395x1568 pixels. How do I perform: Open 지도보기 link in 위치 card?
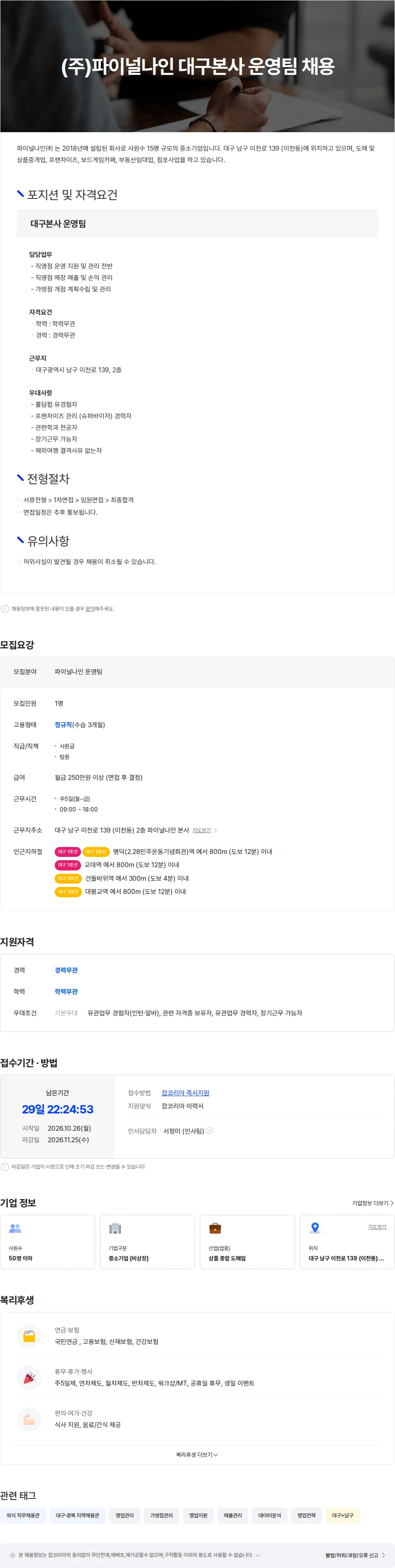tap(377, 1227)
